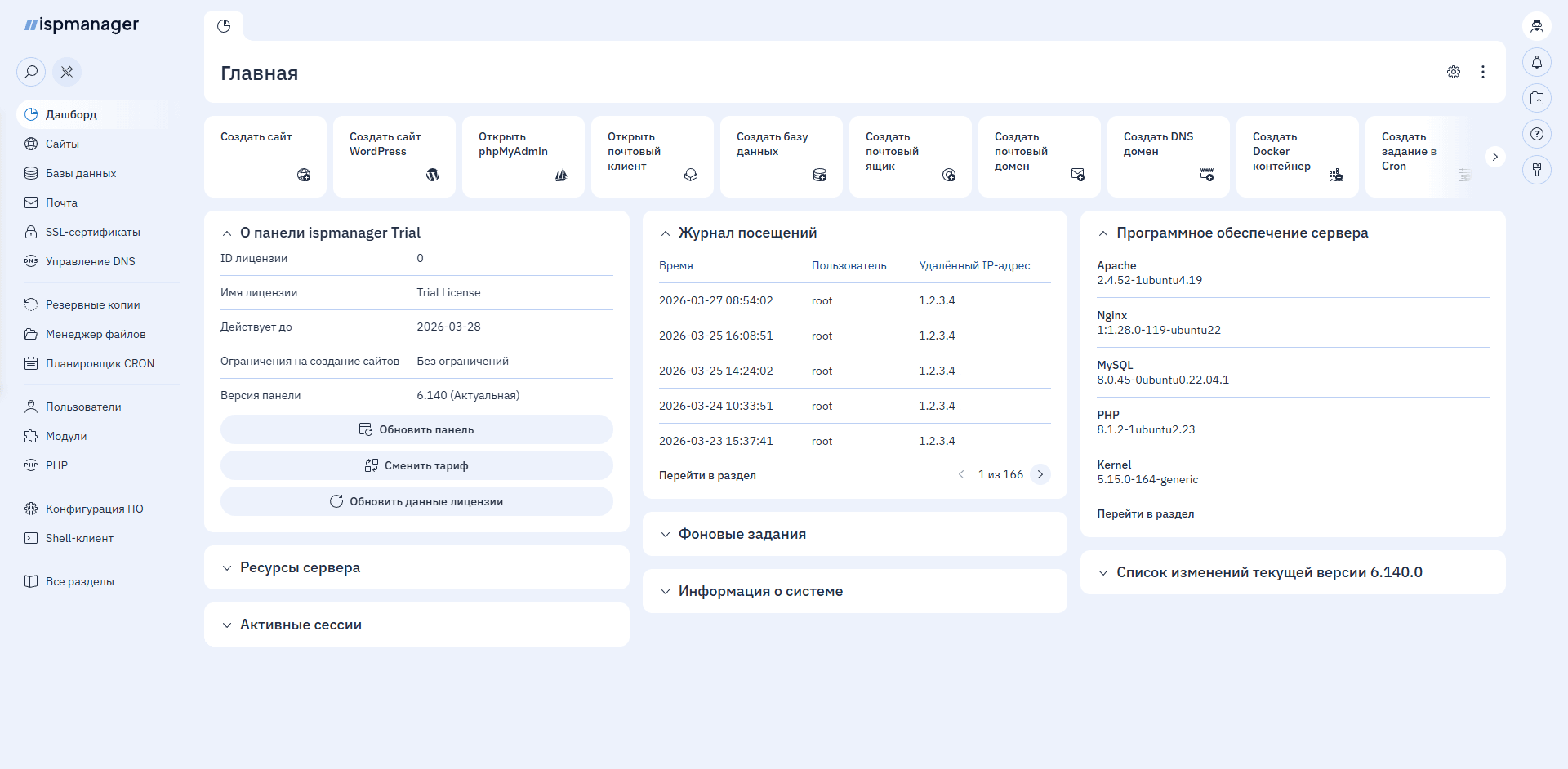
Task: Click Перейти в раздел under server software
Action: click(1145, 513)
